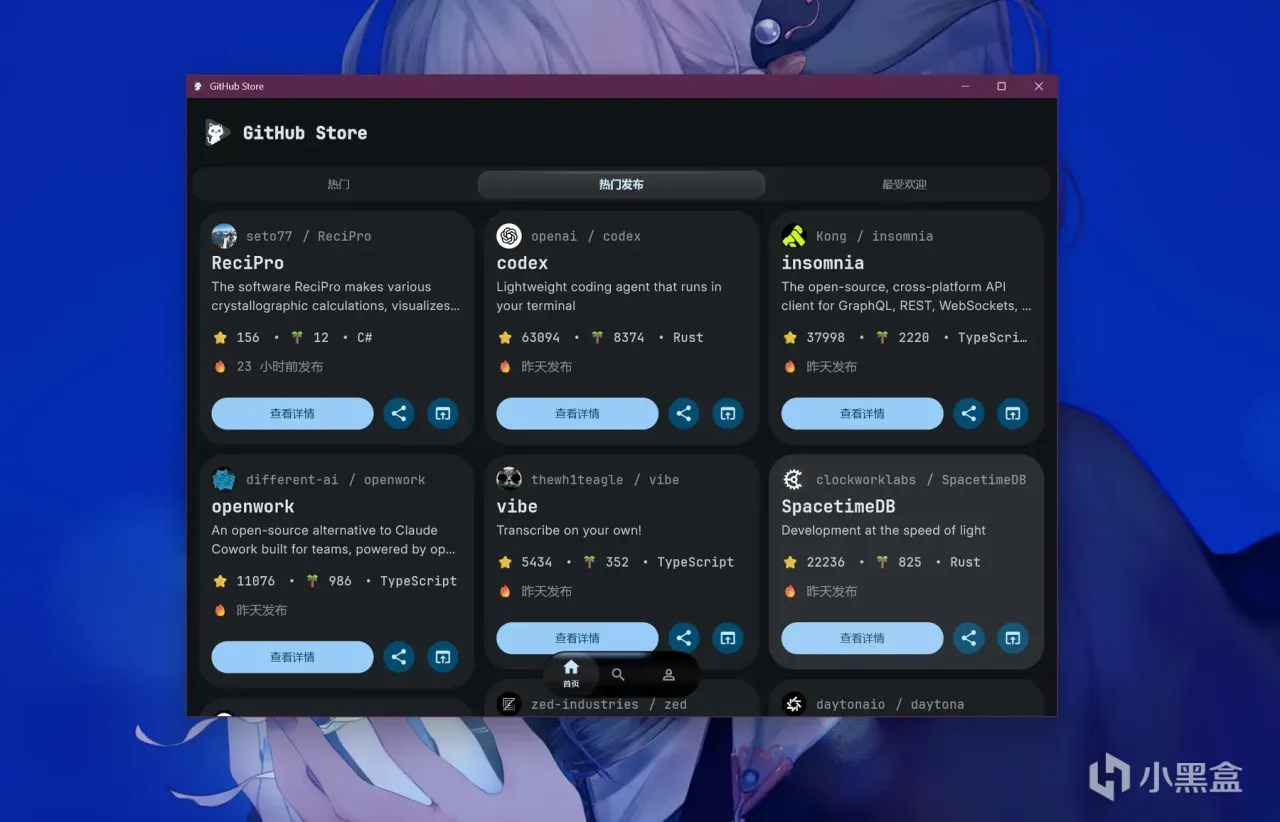This screenshot has height=822, width=1280.
Task: Click the clockworklabs avatar on the SpacetimeDB card
Action: (x=794, y=480)
